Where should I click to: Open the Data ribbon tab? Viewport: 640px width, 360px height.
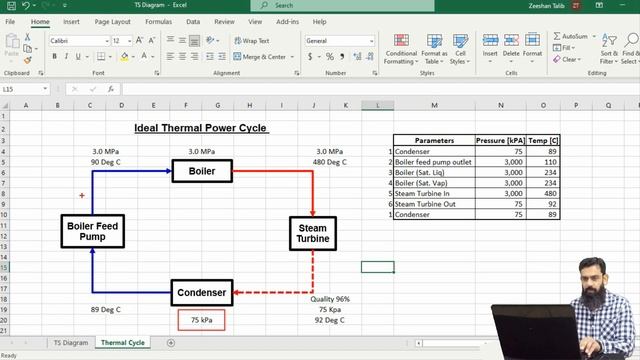click(x=193, y=22)
